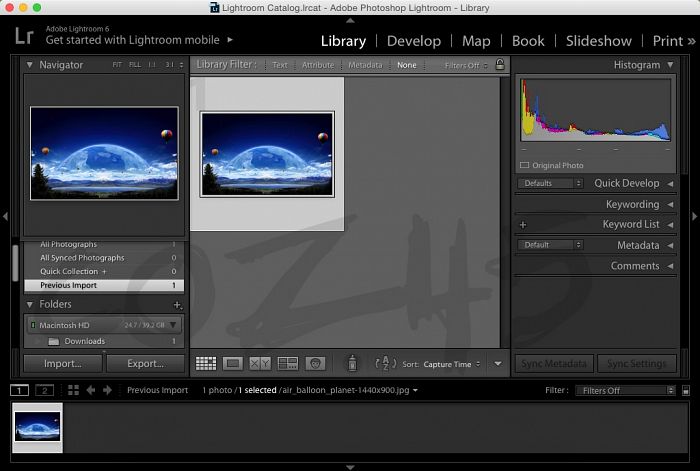Select the Painter spray can tool
The width and height of the screenshot is (700, 471).
click(x=351, y=364)
